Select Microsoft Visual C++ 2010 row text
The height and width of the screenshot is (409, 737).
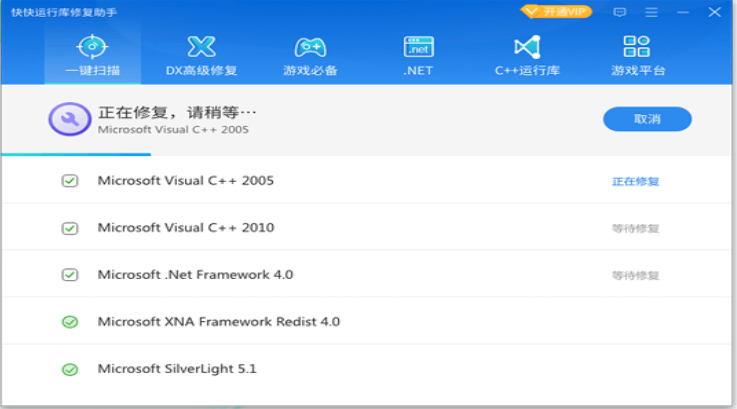(186, 228)
